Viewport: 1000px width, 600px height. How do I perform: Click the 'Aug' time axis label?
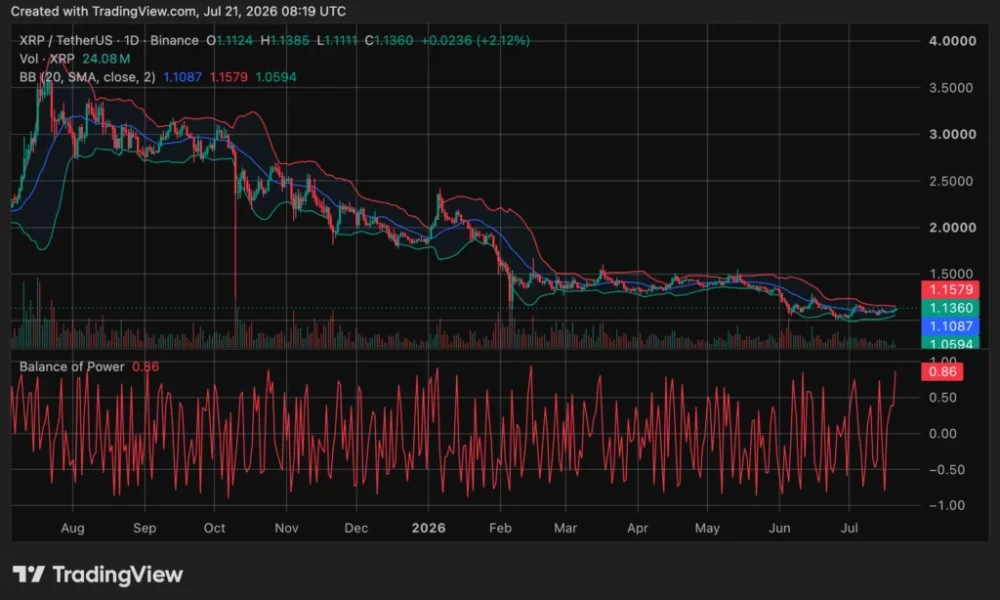72,529
